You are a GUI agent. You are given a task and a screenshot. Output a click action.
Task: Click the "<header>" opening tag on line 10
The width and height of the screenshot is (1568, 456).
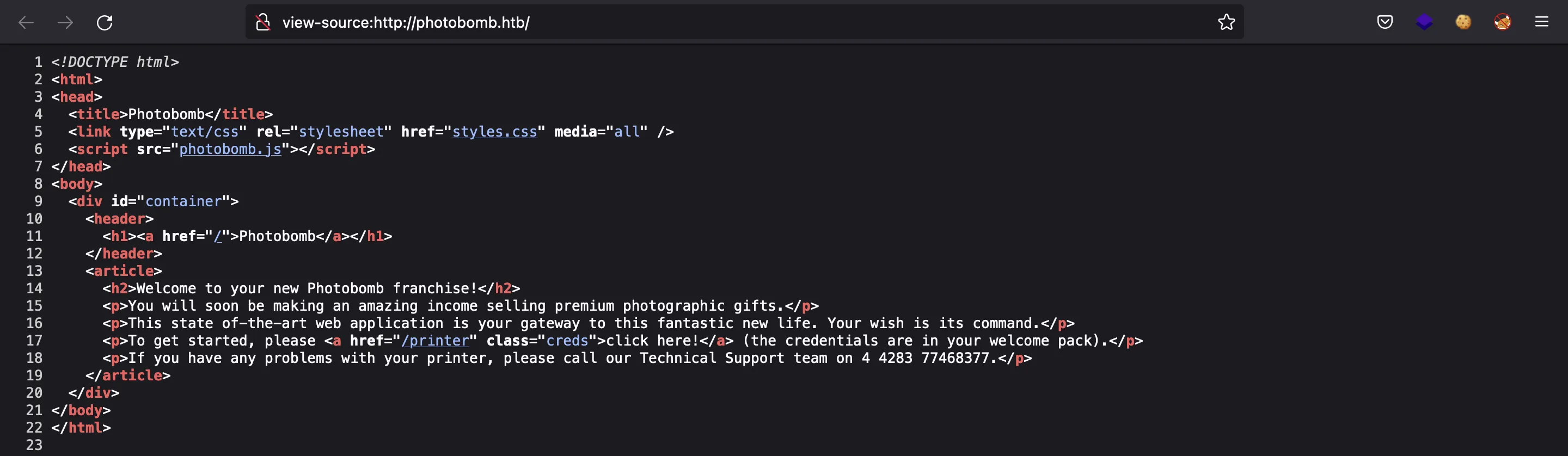pos(119,219)
